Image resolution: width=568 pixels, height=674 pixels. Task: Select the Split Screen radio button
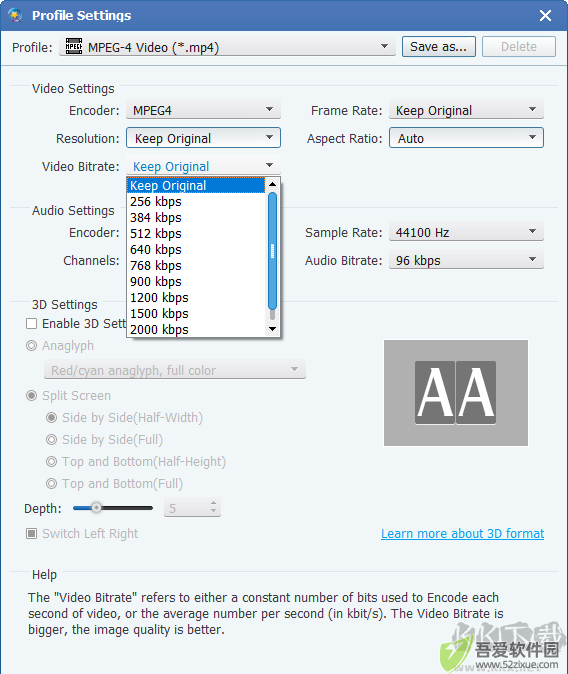(31, 395)
